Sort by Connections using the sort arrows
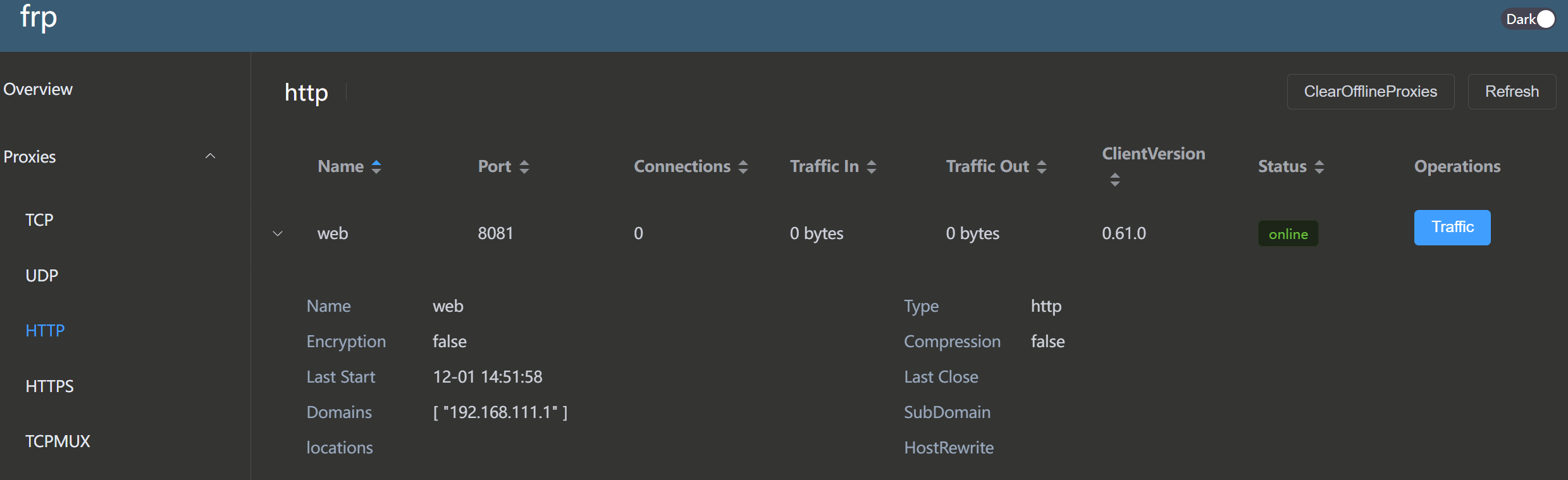1568x480 pixels. [x=743, y=167]
